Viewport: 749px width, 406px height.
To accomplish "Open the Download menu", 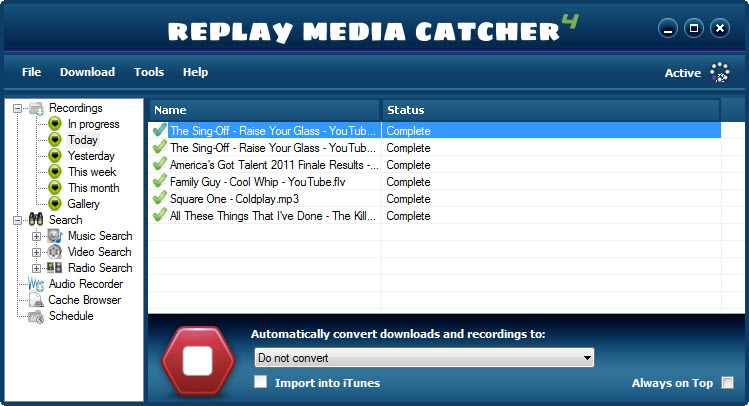I will (x=87, y=72).
